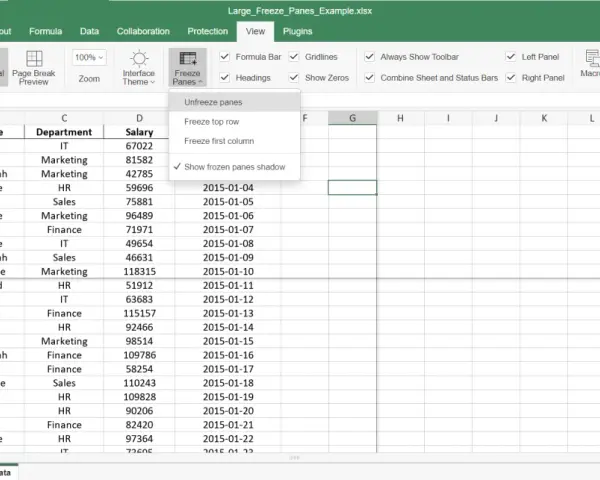The image size is (600, 480).
Task: Toggle Always Show Toolbar checkbox
Action: coord(369,57)
